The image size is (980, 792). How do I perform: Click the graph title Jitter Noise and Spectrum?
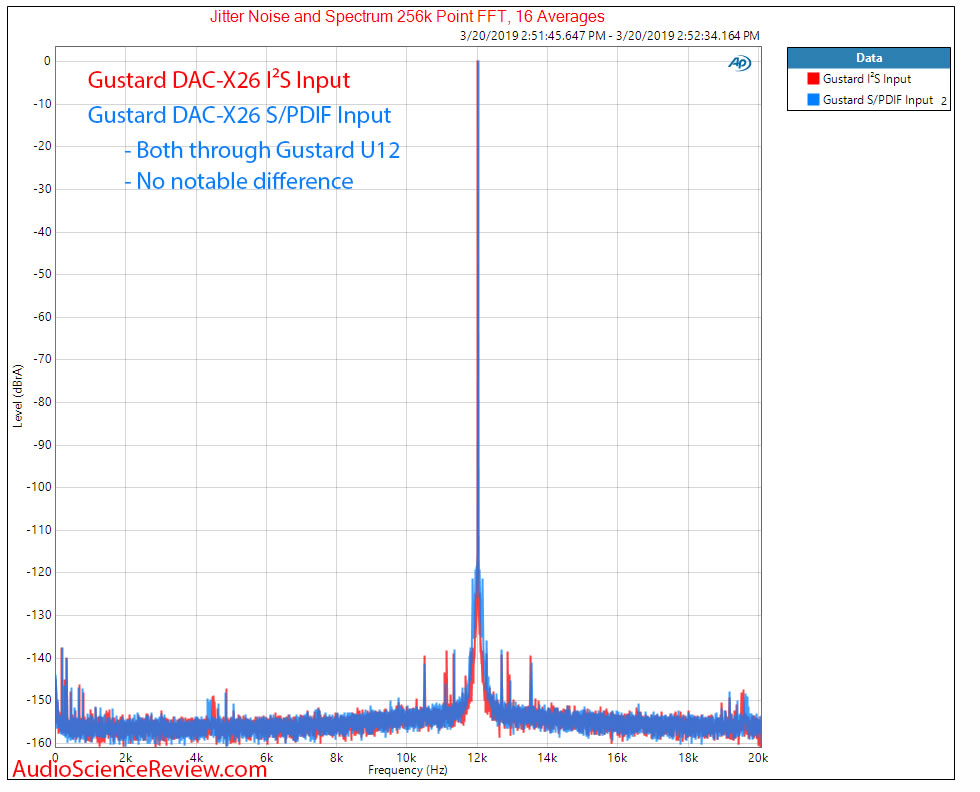click(x=407, y=16)
